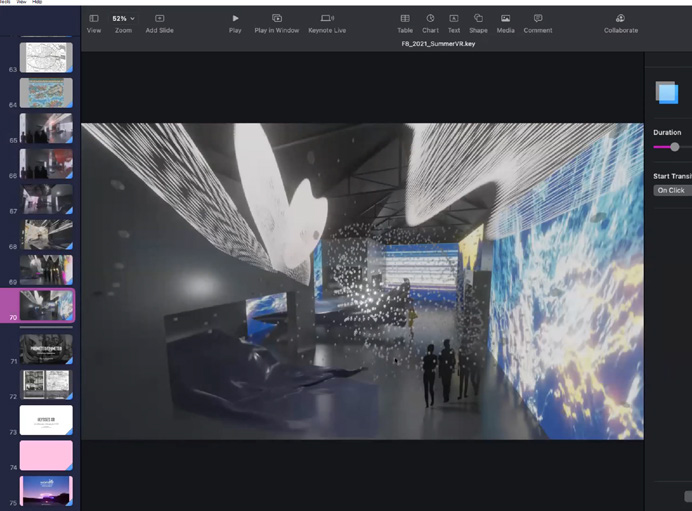Click the Add Slide icon
This screenshot has height=511, width=692.
[159, 19]
